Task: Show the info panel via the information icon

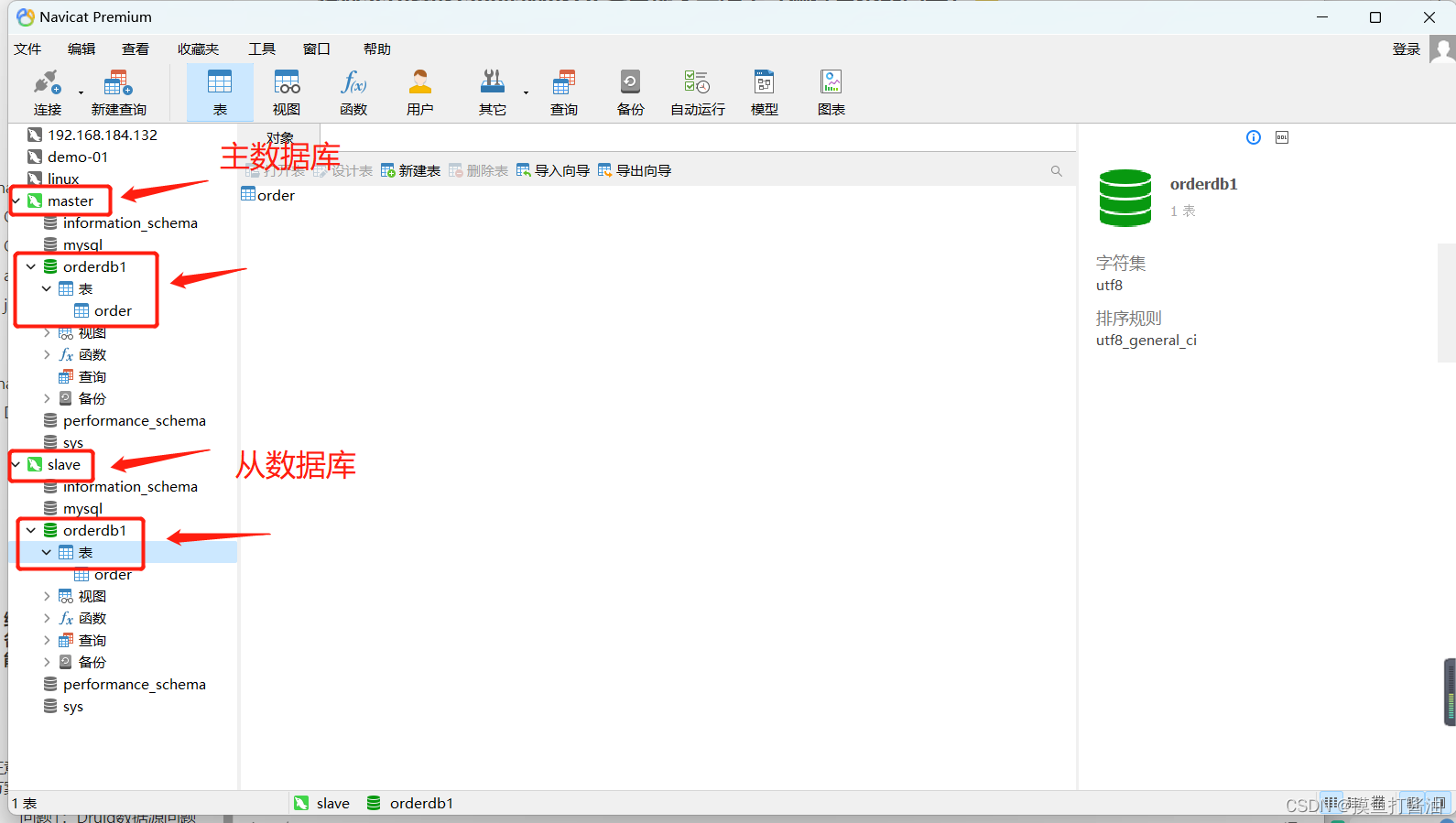Action: (1254, 137)
